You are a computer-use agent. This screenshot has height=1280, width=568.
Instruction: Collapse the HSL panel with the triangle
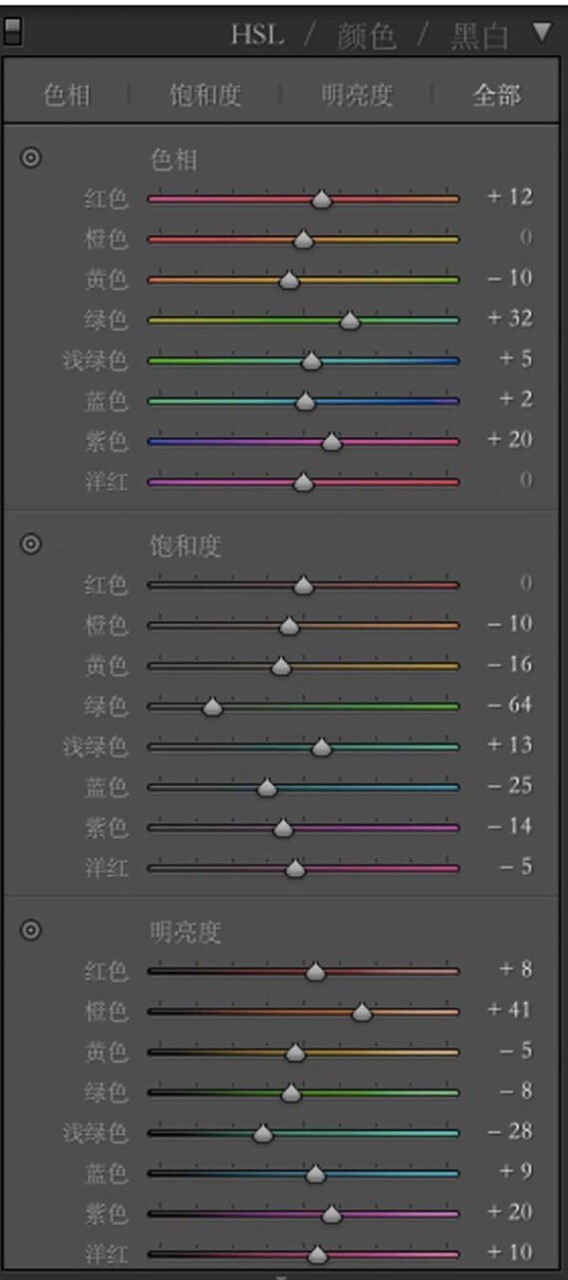pyautogui.click(x=541, y=33)
